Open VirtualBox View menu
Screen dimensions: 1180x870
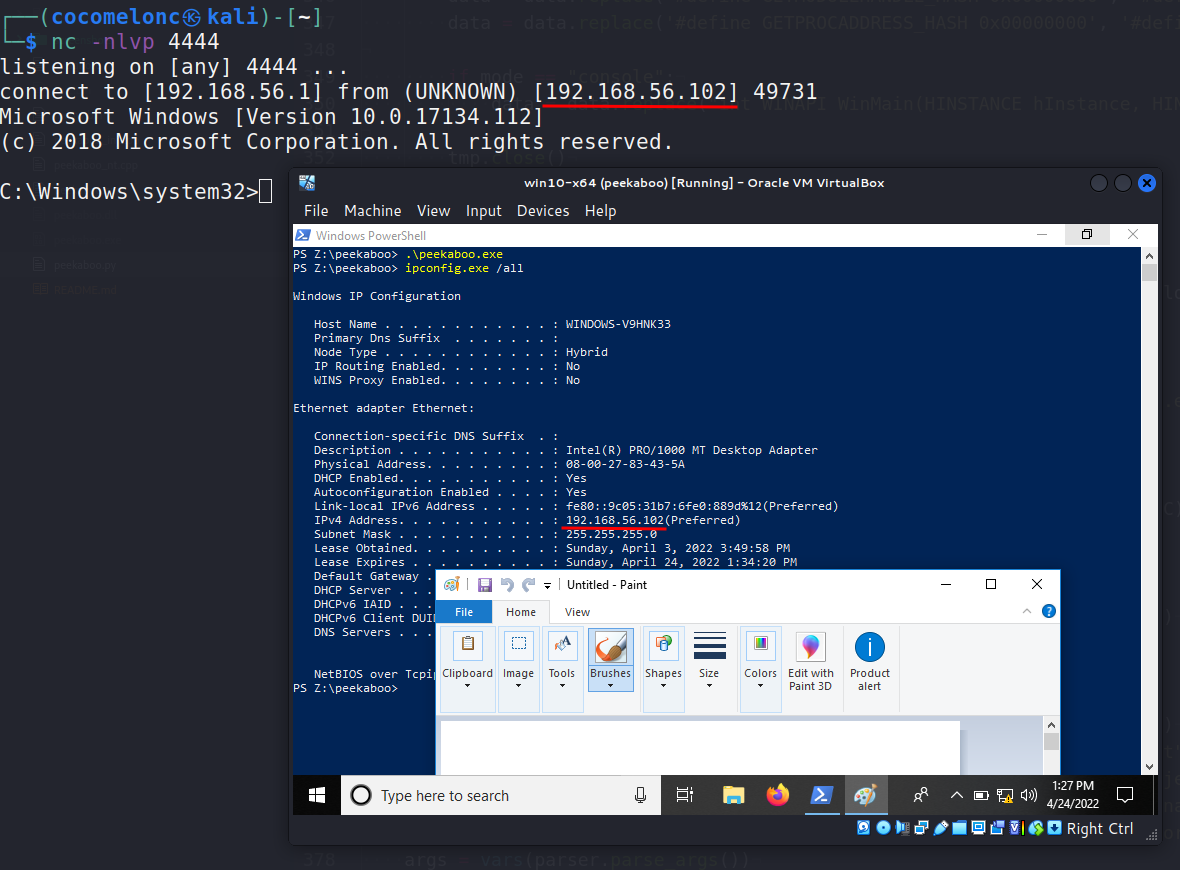coord(433,211)
